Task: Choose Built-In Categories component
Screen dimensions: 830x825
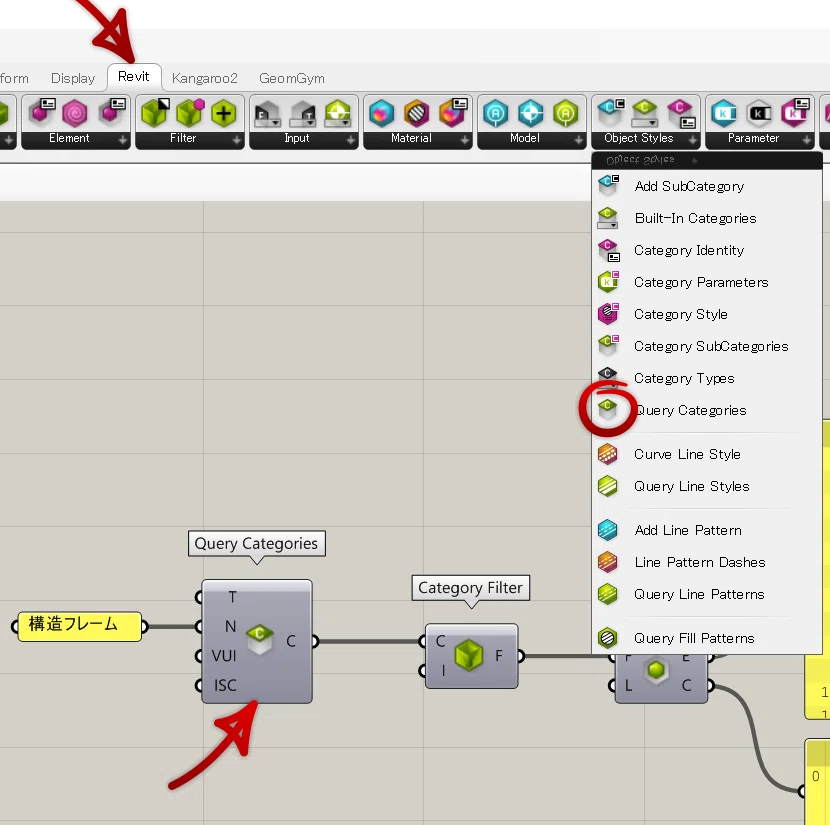Action: tap(707, 218)
